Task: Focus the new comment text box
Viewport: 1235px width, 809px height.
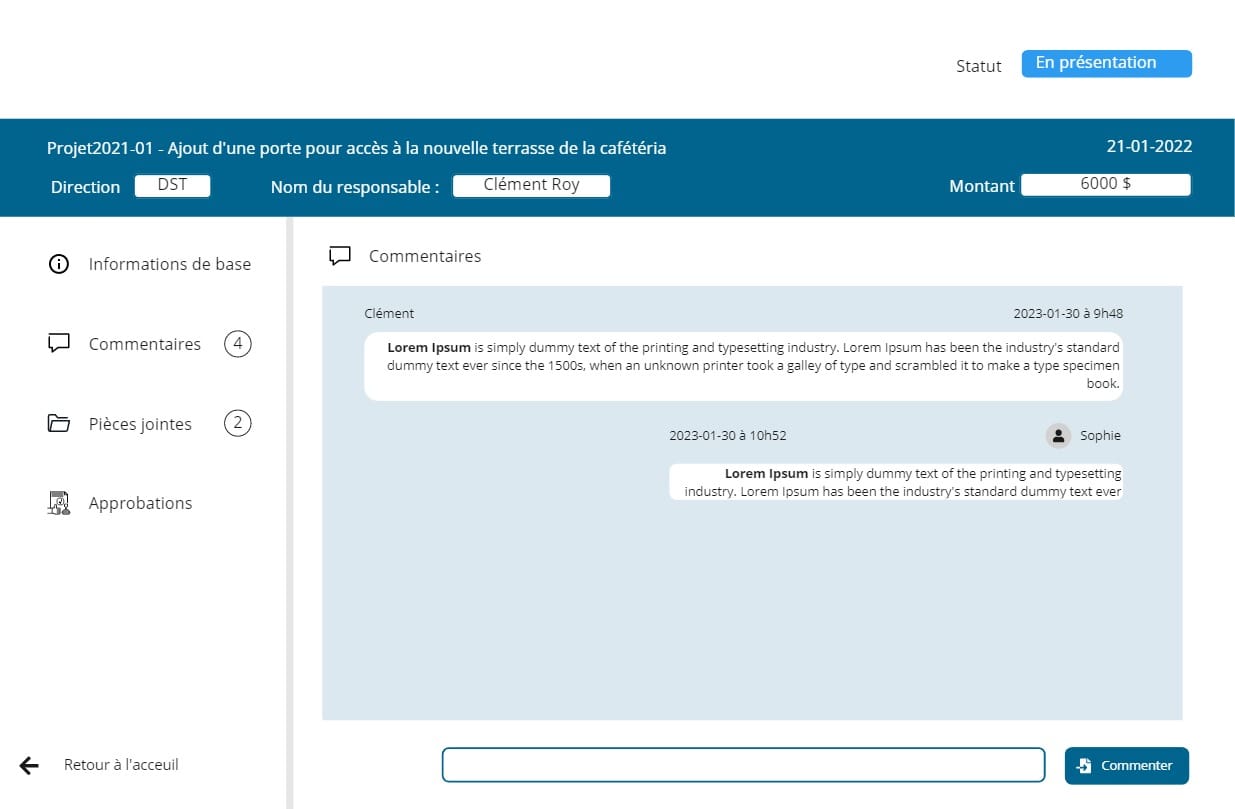Action: tap(743, 765)
